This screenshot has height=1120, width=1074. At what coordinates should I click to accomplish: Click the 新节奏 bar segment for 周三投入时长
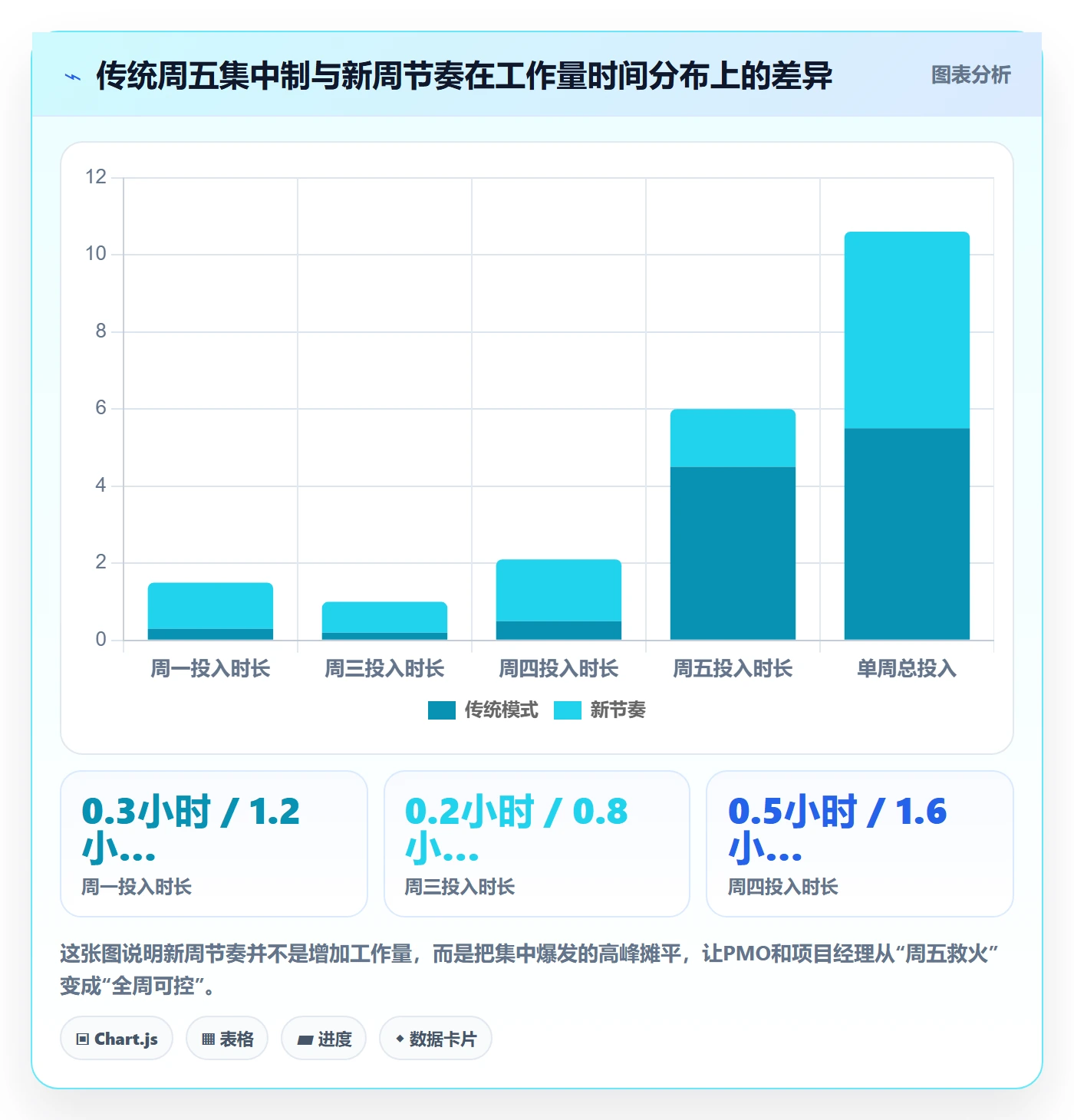(384, 618)
